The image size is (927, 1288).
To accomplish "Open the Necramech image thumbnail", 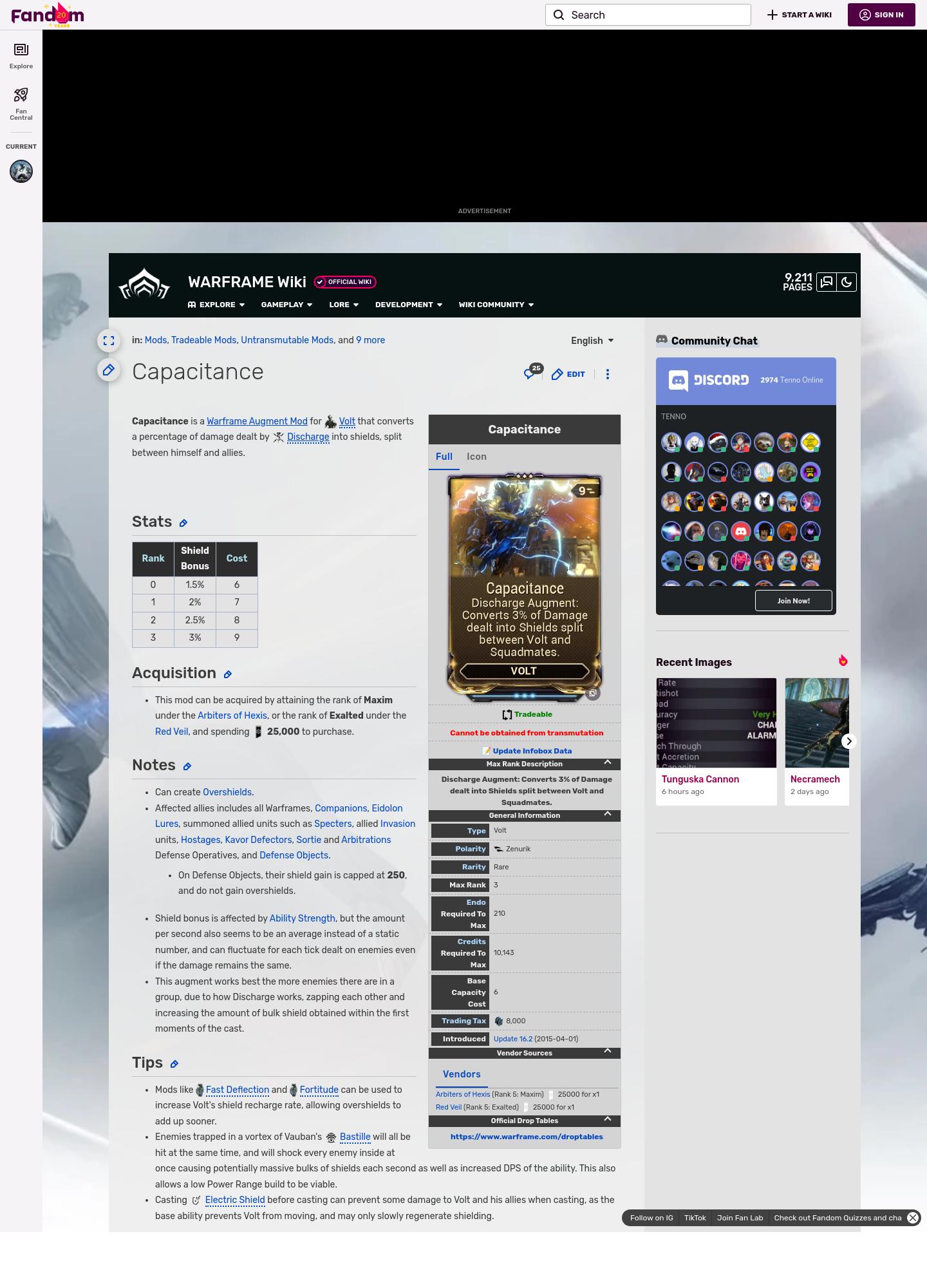I will [x=817, y=723].
